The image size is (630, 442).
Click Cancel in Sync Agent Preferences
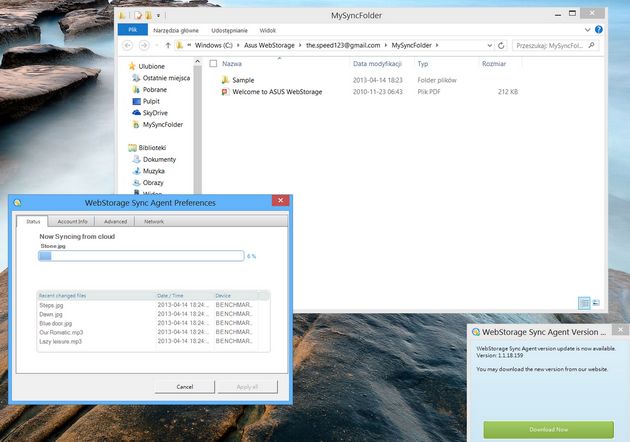[185, 387]
